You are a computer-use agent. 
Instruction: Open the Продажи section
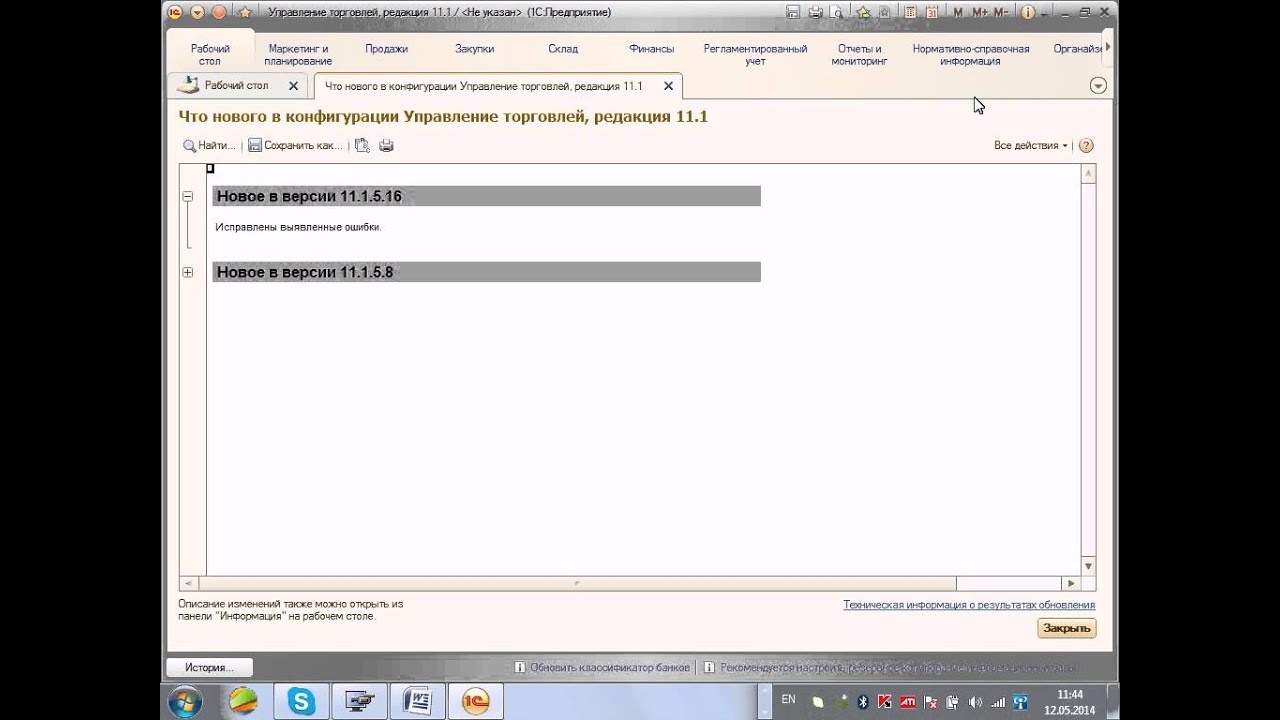pyautogui.click(x=386, y=48)
